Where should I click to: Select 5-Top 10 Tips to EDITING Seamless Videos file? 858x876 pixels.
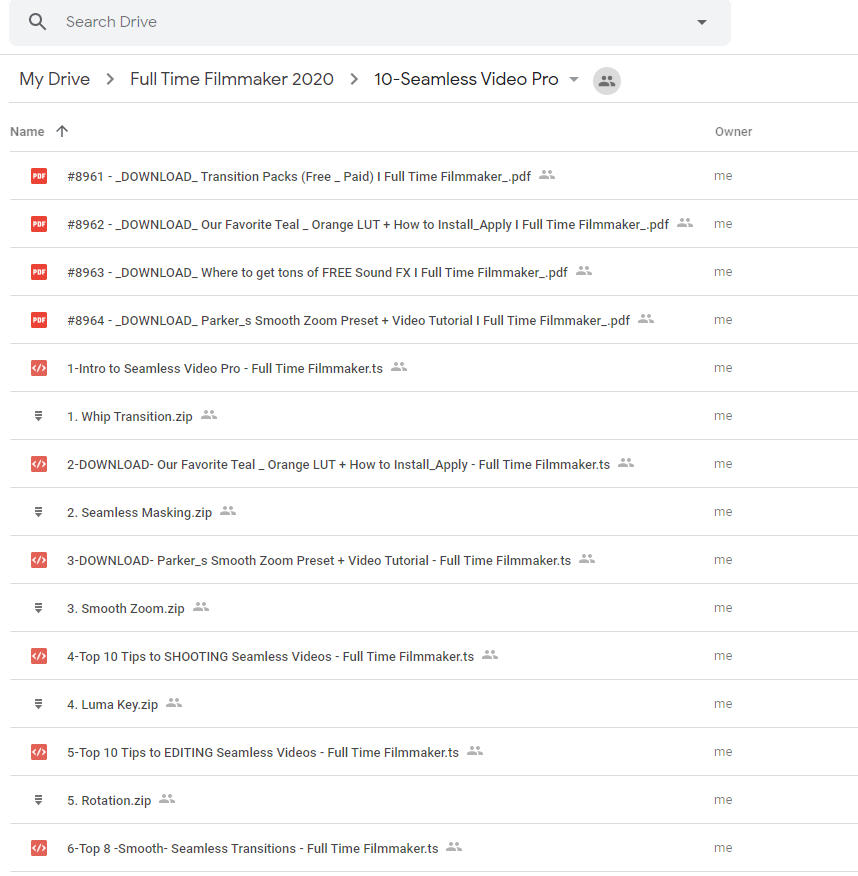[x=263, y=753]
